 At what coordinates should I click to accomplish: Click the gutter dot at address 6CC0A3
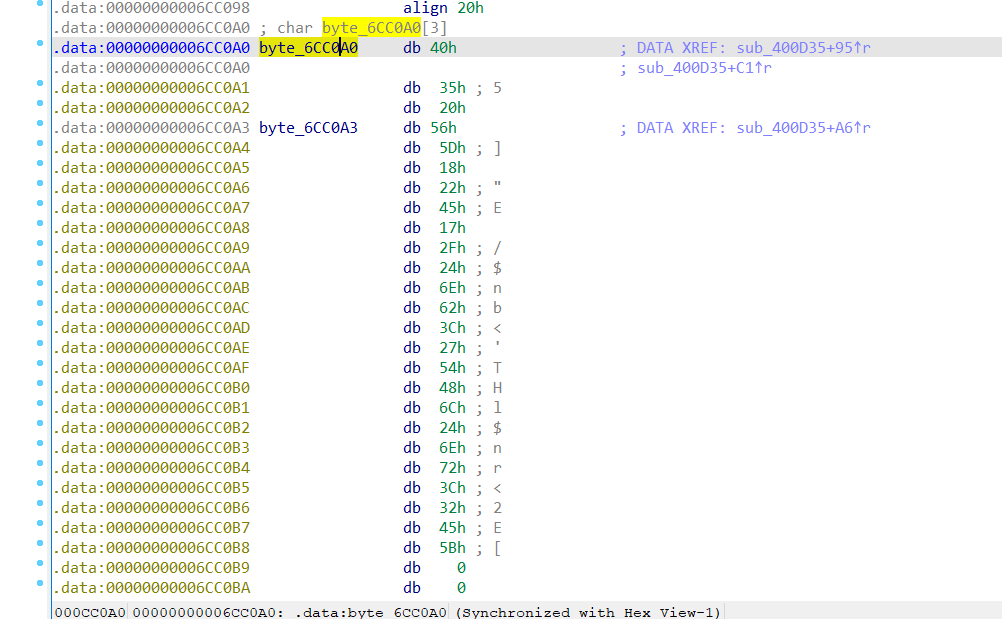[x=38, y=127]
